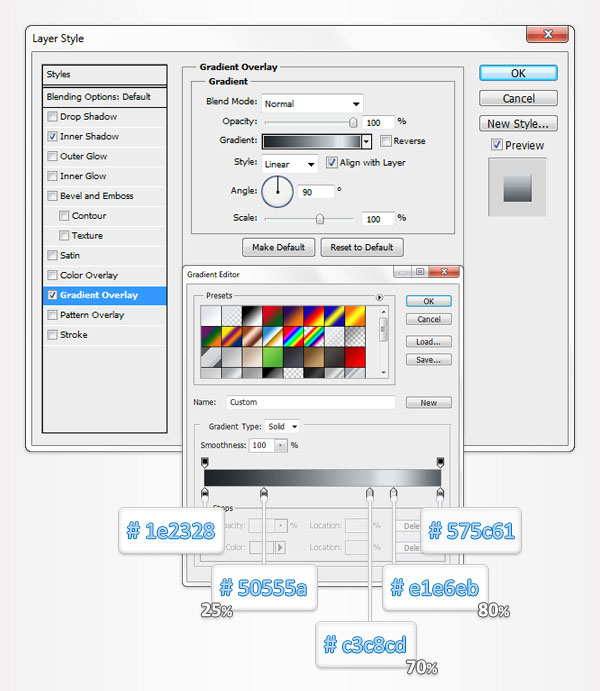Screen dimensions: 600x691
Task: Uncheck the Inner Shadow effect
Action: pyautogui.click(x=52, y=137)
